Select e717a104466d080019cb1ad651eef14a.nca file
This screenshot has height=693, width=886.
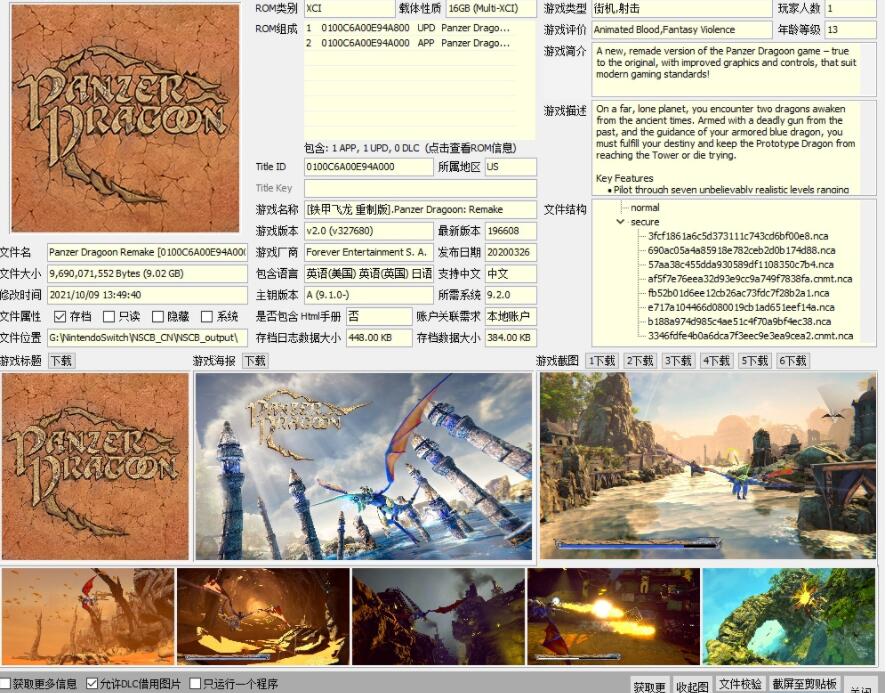tap(740, 307)
